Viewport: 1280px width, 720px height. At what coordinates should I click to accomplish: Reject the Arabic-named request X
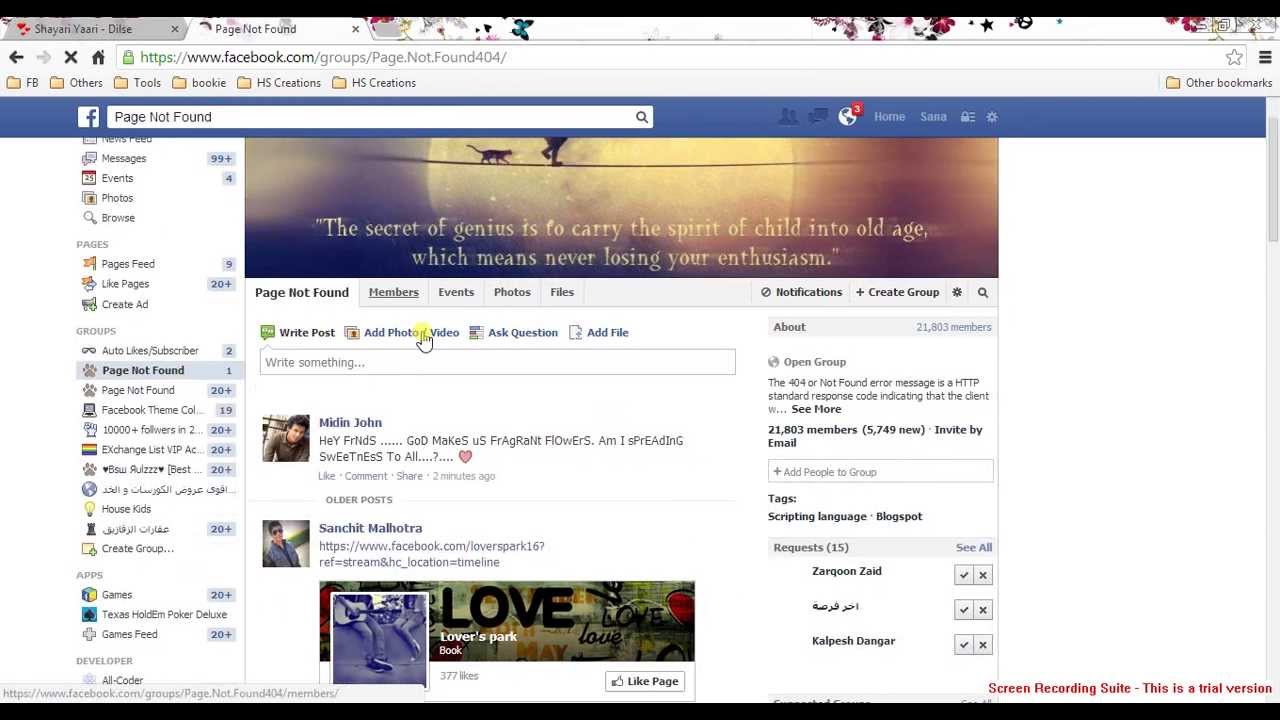coord(983,610)
